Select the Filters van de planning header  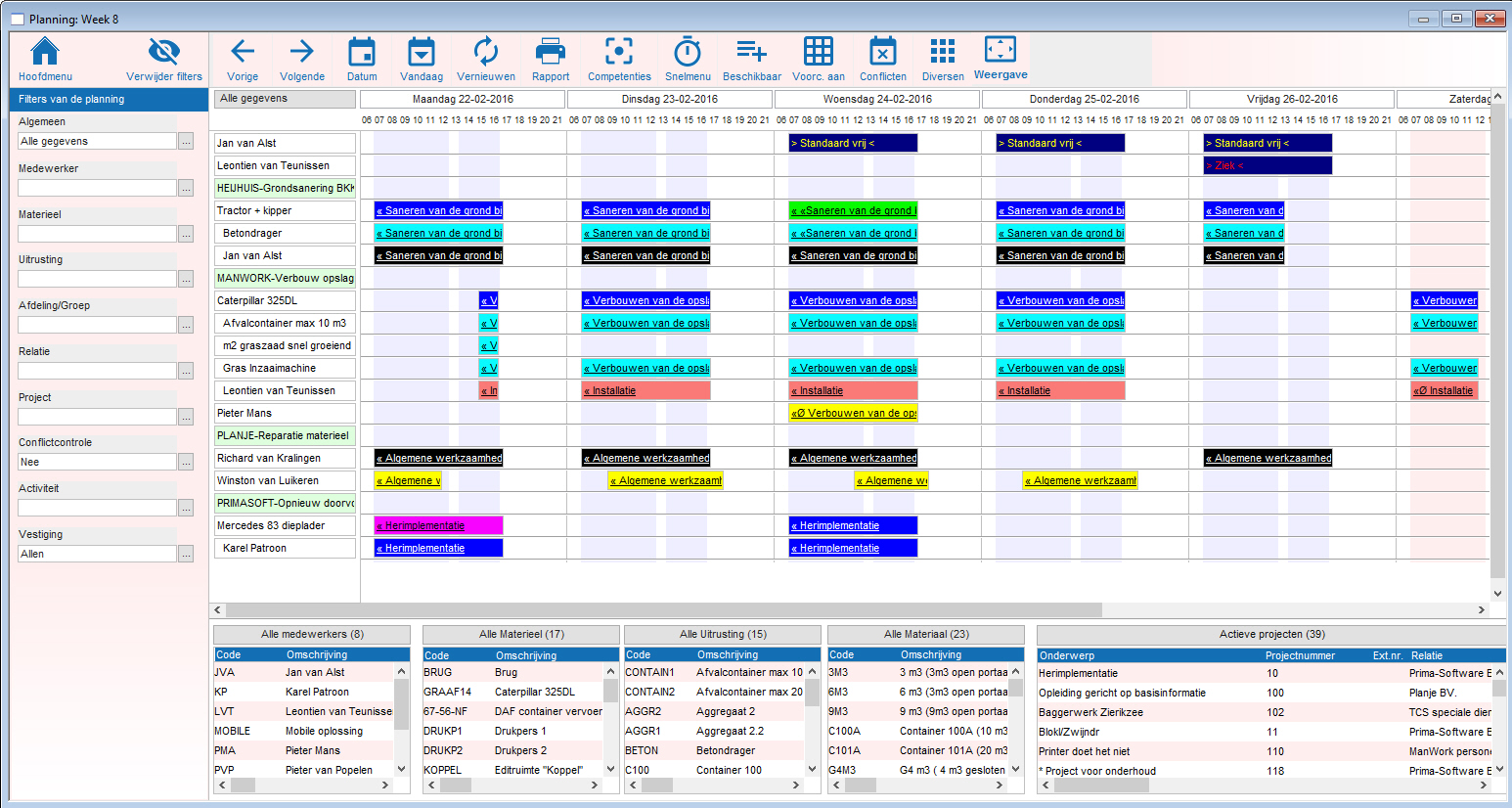[x=109, y=99]
